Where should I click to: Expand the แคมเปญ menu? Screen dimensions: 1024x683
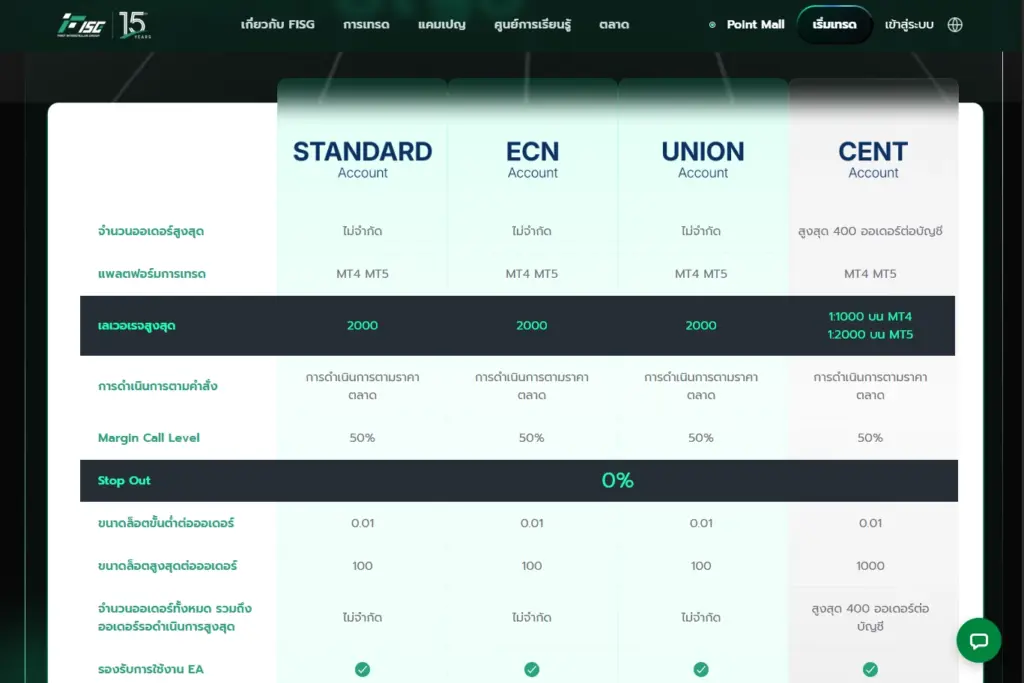(442, 25)
